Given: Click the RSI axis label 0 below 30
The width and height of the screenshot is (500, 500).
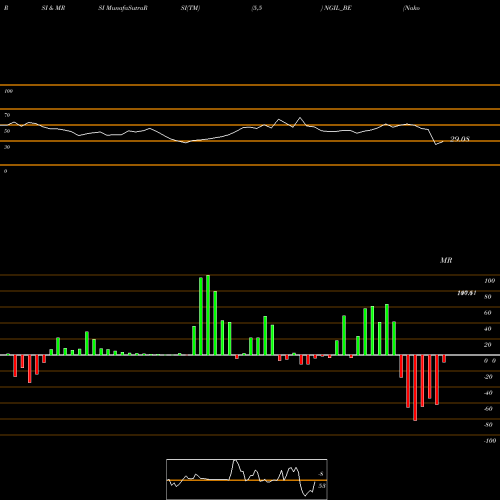Looking at the screenshot, I should [5, 171].
